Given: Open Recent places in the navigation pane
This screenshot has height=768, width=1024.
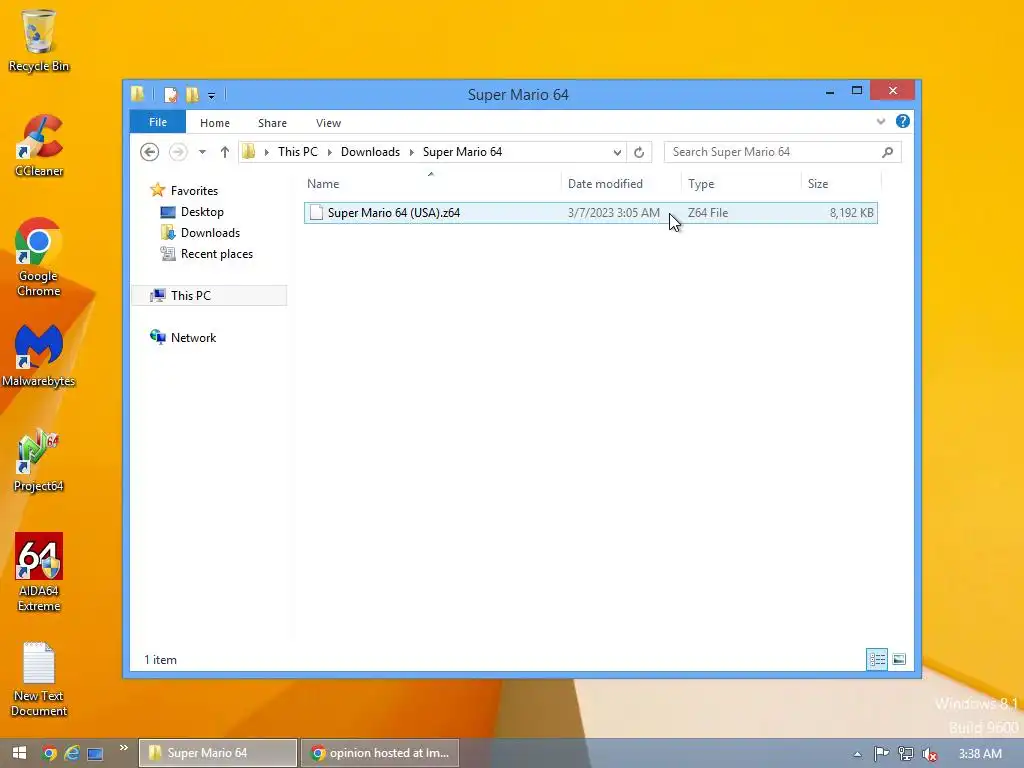Looking at the screenshot, I should (x=216, y=254).
